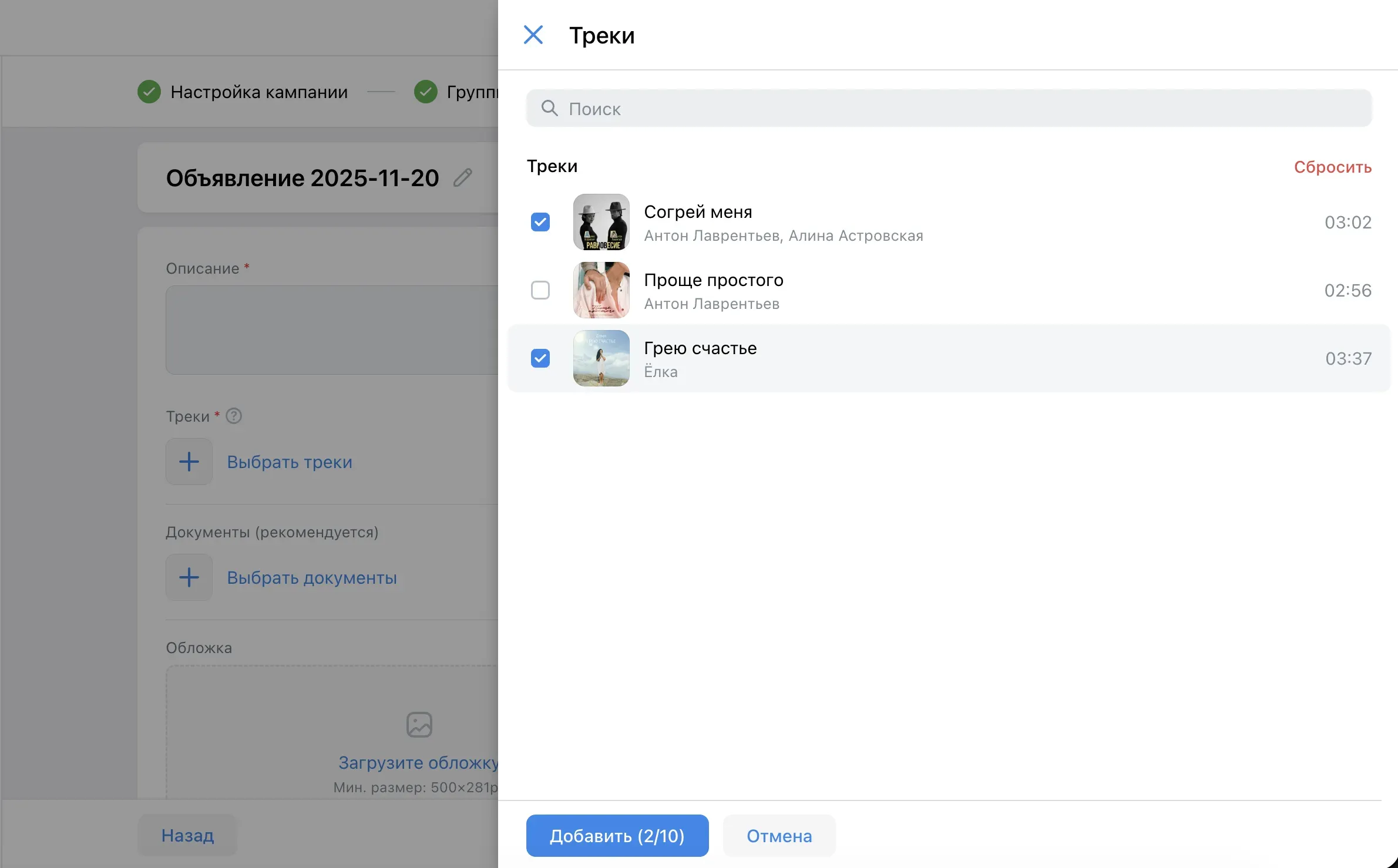Viewport: 1398px width, 868px height.
Task: Close the Треки panel with X icon
Action: pyautogui.click(x=533, y=35)
